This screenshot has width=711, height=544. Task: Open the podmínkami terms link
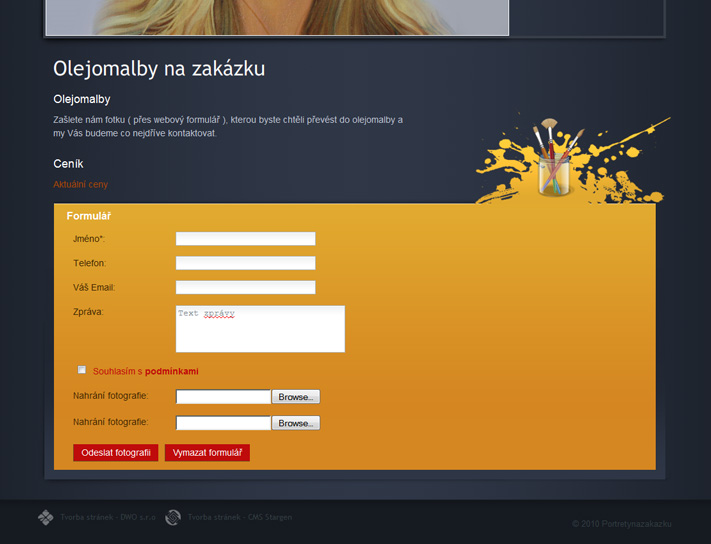pos(171,371)
